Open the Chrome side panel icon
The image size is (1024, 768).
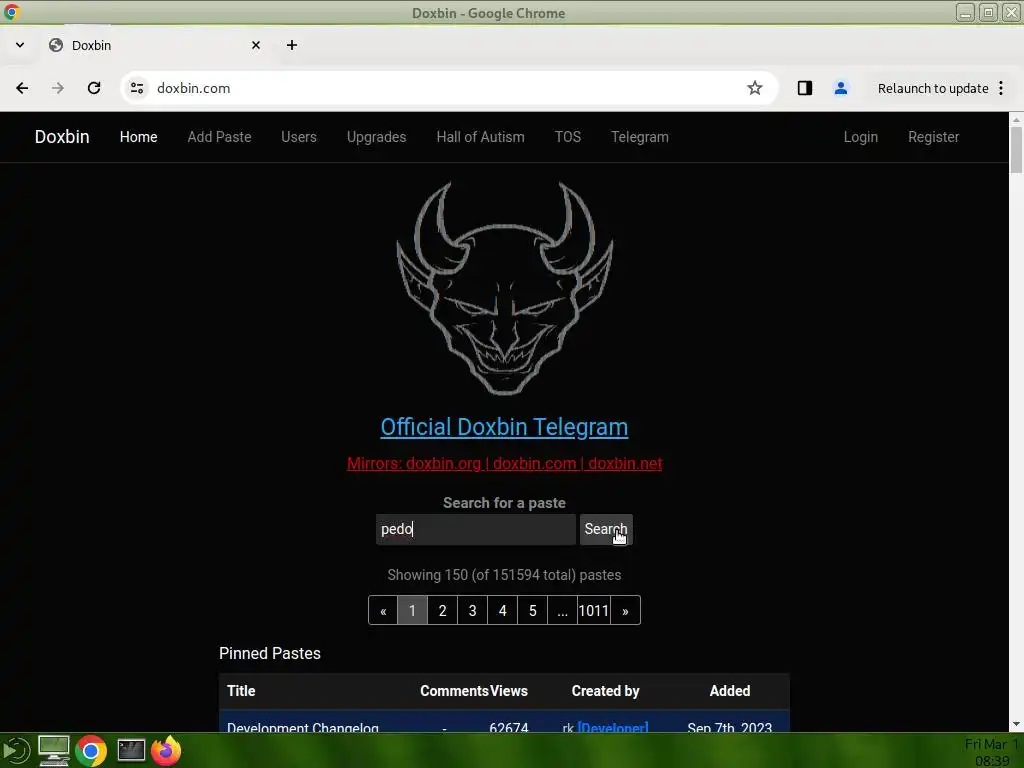805,88
